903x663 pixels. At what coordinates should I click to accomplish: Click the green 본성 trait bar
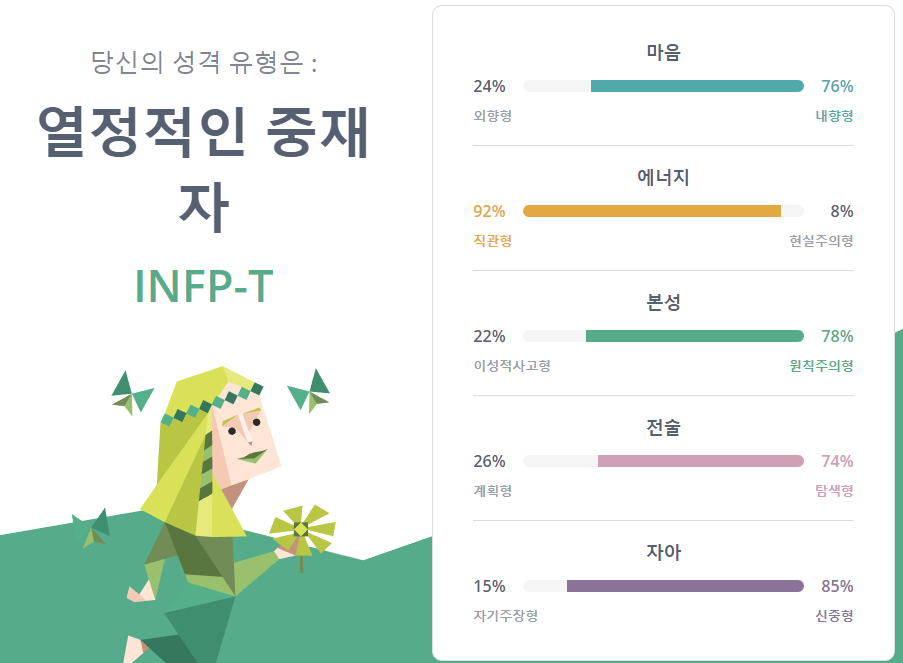(694, 336)
